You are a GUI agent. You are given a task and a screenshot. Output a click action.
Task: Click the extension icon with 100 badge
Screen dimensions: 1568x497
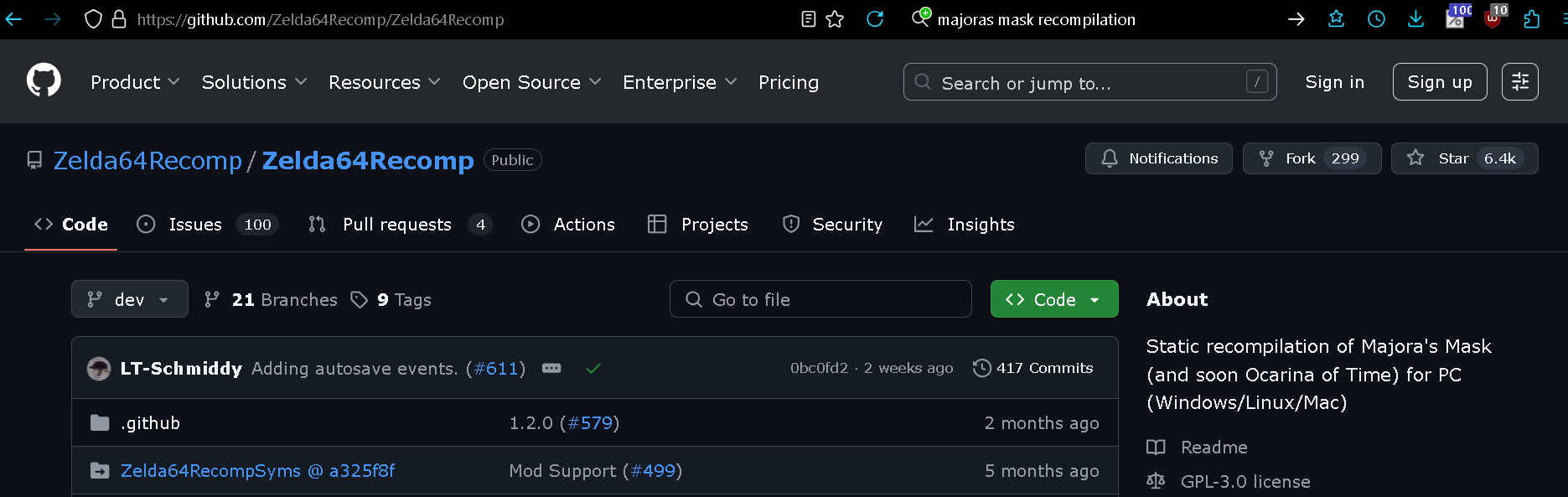coord(1457,17)
